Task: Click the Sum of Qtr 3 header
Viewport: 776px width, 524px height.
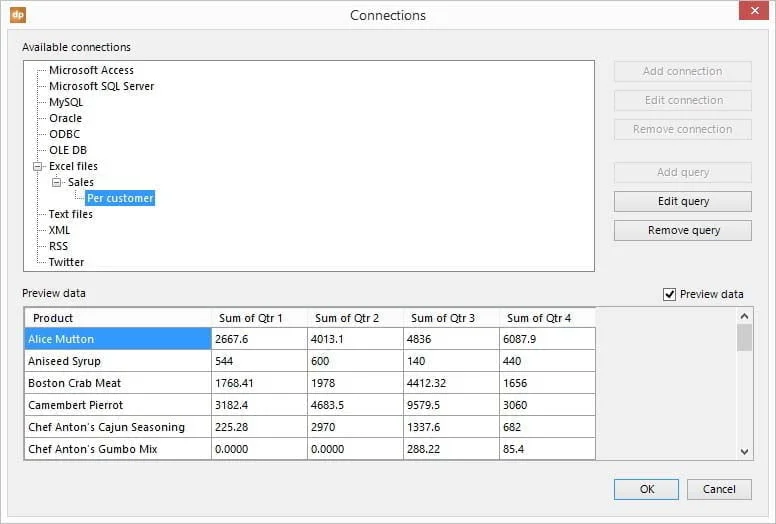Action: pos(451,318)
